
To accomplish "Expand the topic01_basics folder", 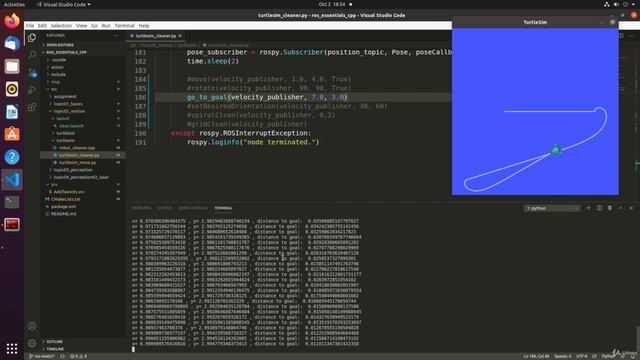I will point(68,104).
